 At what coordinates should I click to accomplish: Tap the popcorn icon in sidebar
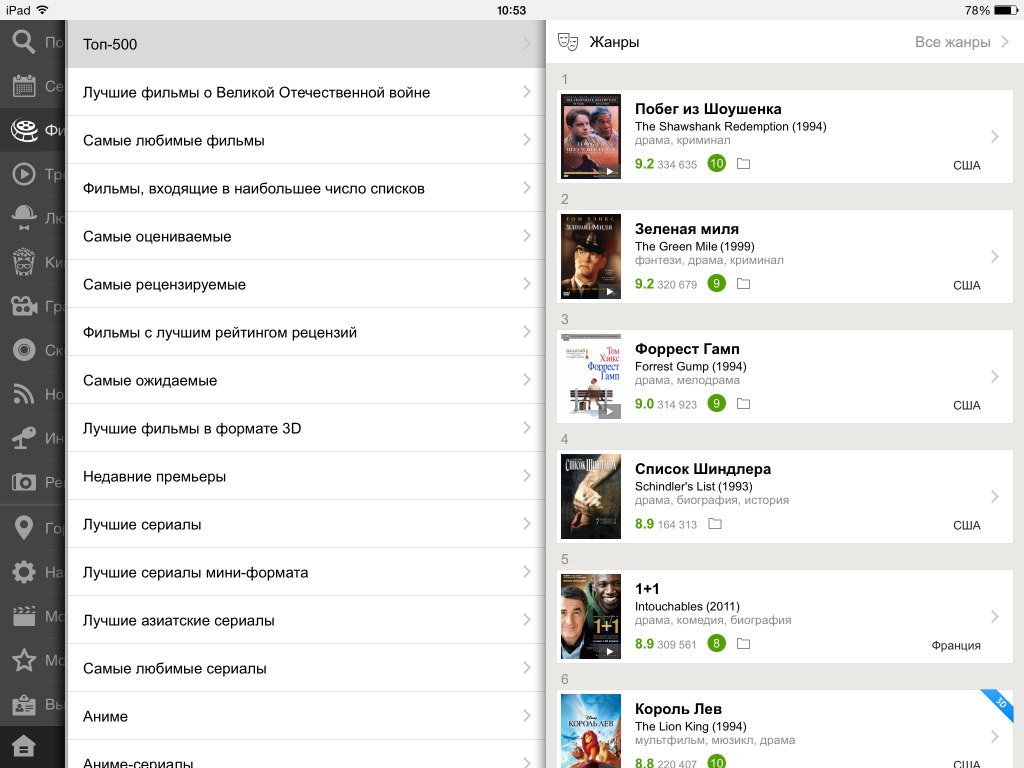[23, 262]
